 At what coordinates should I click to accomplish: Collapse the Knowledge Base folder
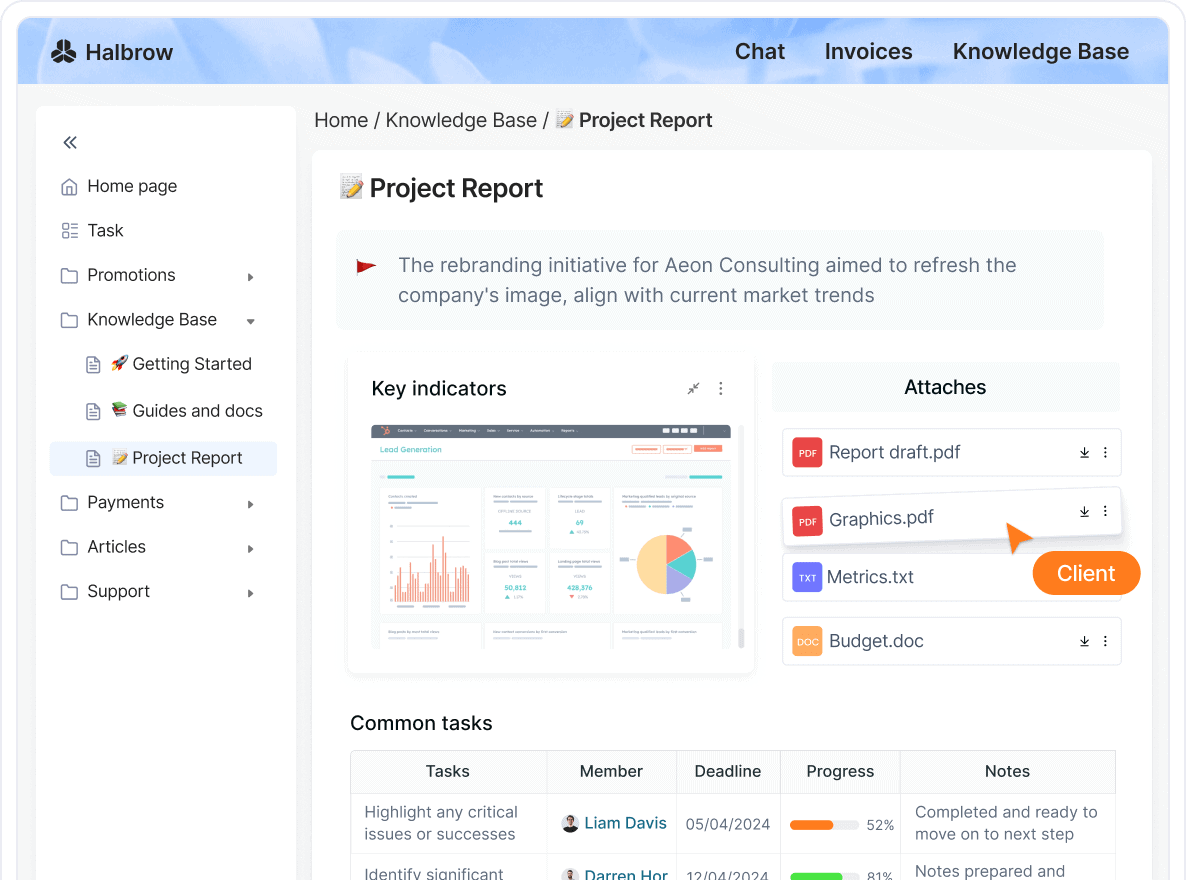251,321
